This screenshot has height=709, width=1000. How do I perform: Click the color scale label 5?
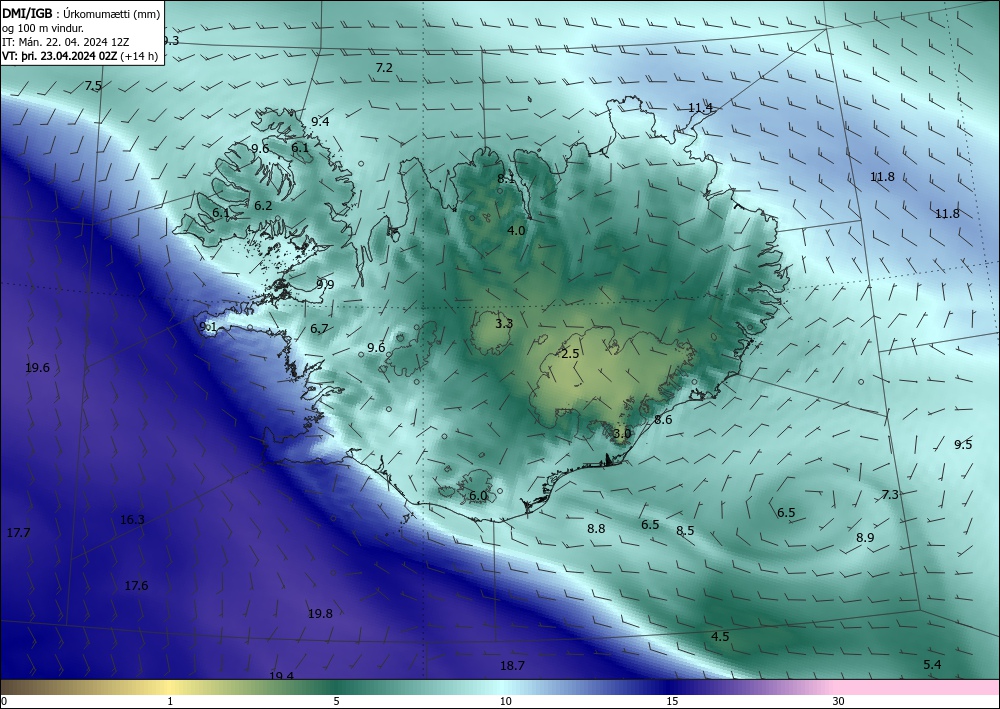[336, 701]
